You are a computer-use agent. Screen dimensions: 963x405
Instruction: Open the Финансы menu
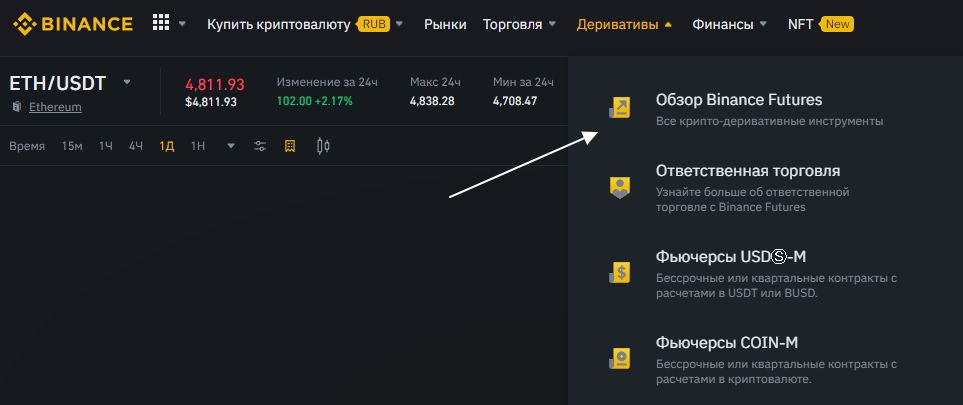pyautogui.click(x=729, y=24)
